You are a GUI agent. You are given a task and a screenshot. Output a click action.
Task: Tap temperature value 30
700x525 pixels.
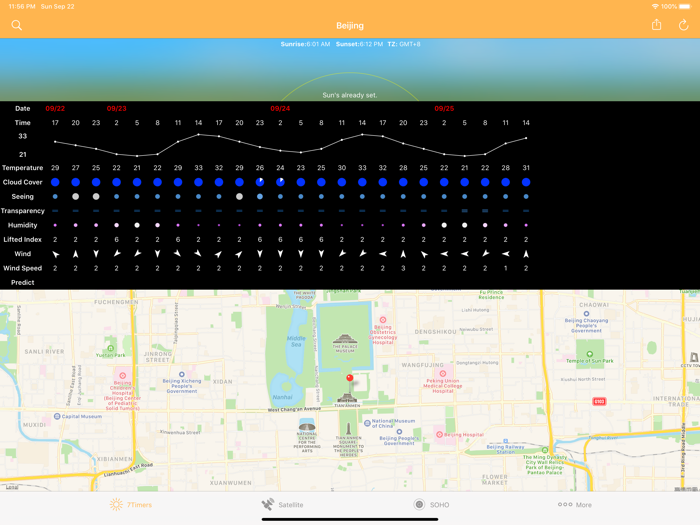click(342, 168)
